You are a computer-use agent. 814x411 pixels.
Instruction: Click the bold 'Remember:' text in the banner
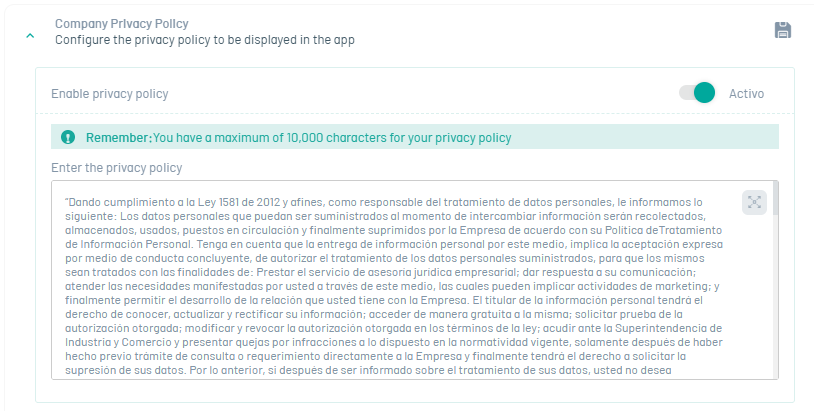118,137
